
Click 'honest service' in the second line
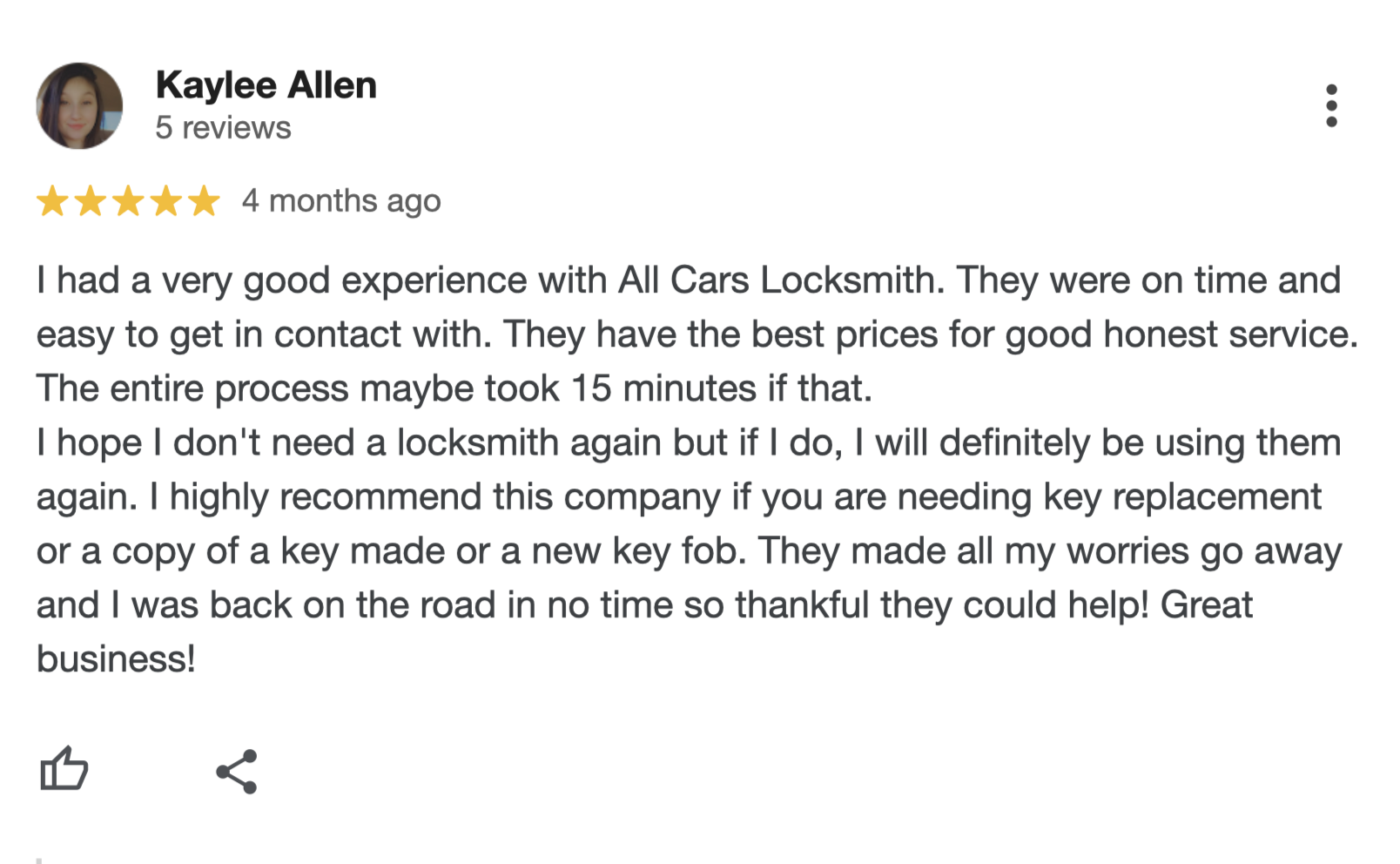point(1230,334)
